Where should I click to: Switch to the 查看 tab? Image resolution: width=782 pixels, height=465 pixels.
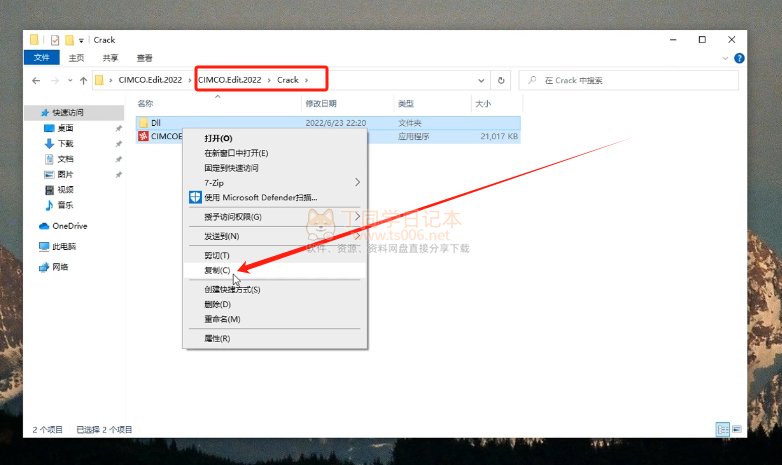pos(144,58)
